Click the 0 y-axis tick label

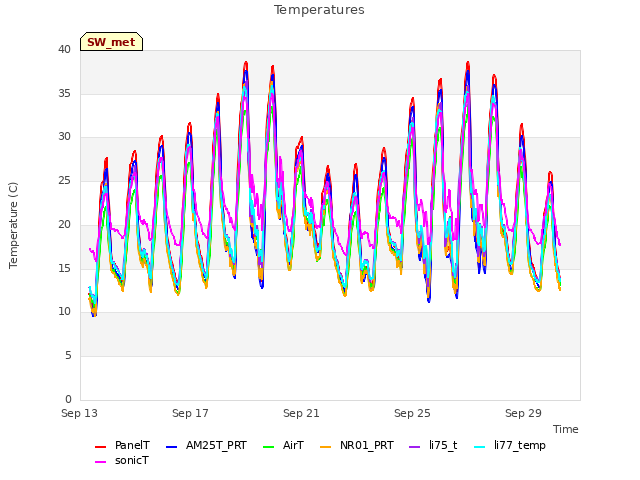pyautogui.click(x=68, y=399)
